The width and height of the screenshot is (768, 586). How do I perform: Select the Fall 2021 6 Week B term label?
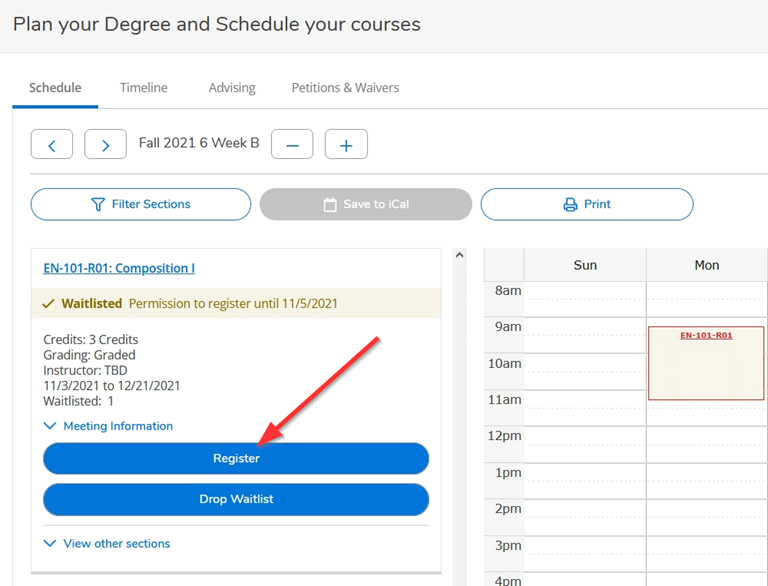click(x=199, y=143)
